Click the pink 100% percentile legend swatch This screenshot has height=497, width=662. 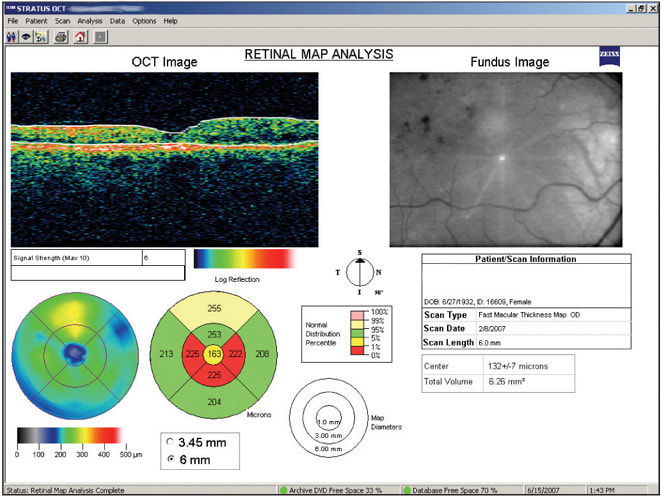[x=357, y=315]
